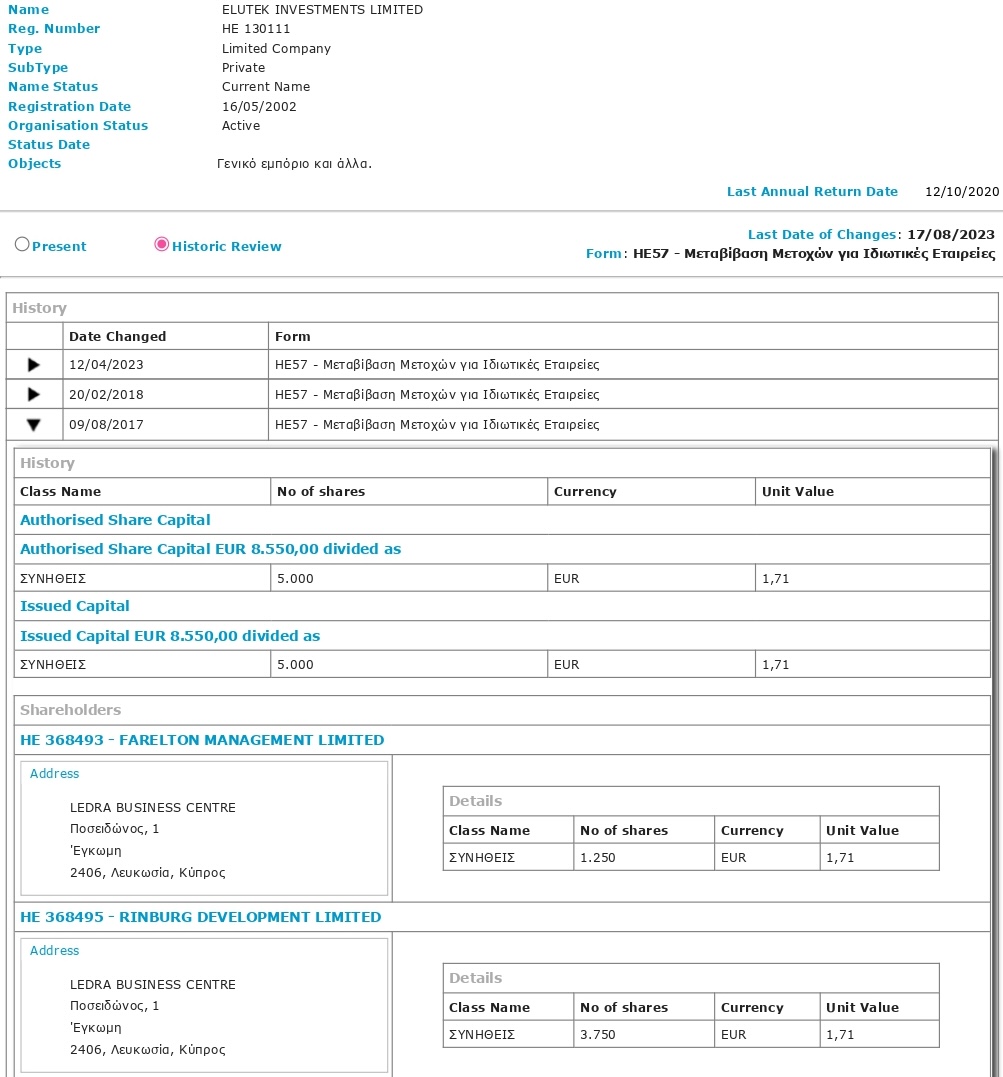Click Address label under Farelton Management
1003x1077 pixels.
[x=54, y=773]
